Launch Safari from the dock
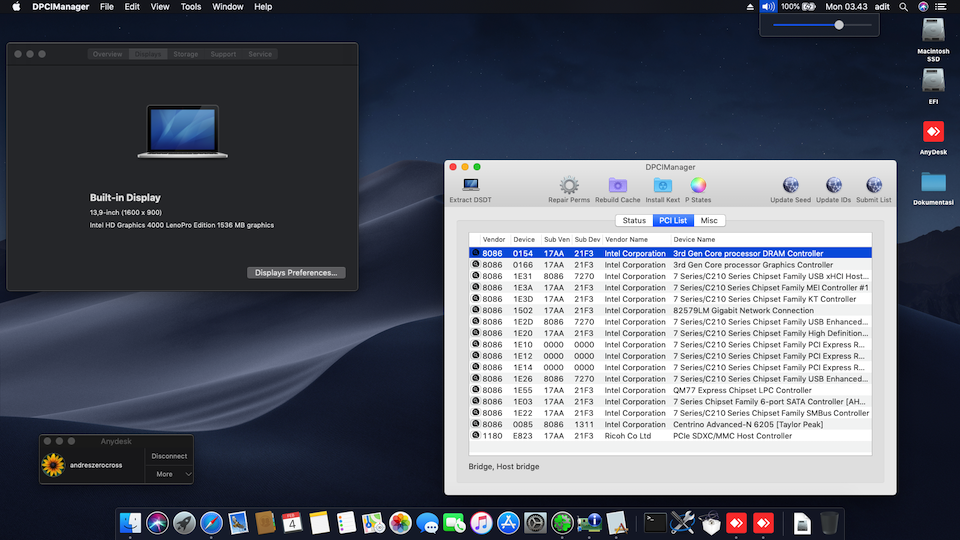The image size is (960, 540). (x=211, y=523)
